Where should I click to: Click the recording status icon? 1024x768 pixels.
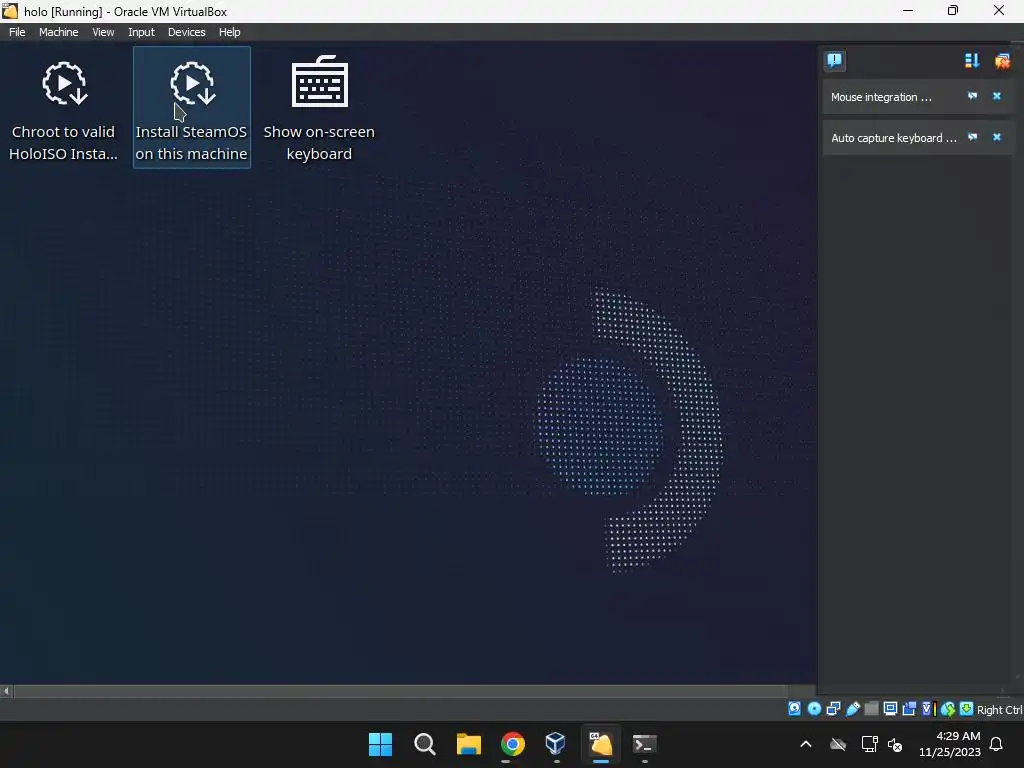click(909, 709)
